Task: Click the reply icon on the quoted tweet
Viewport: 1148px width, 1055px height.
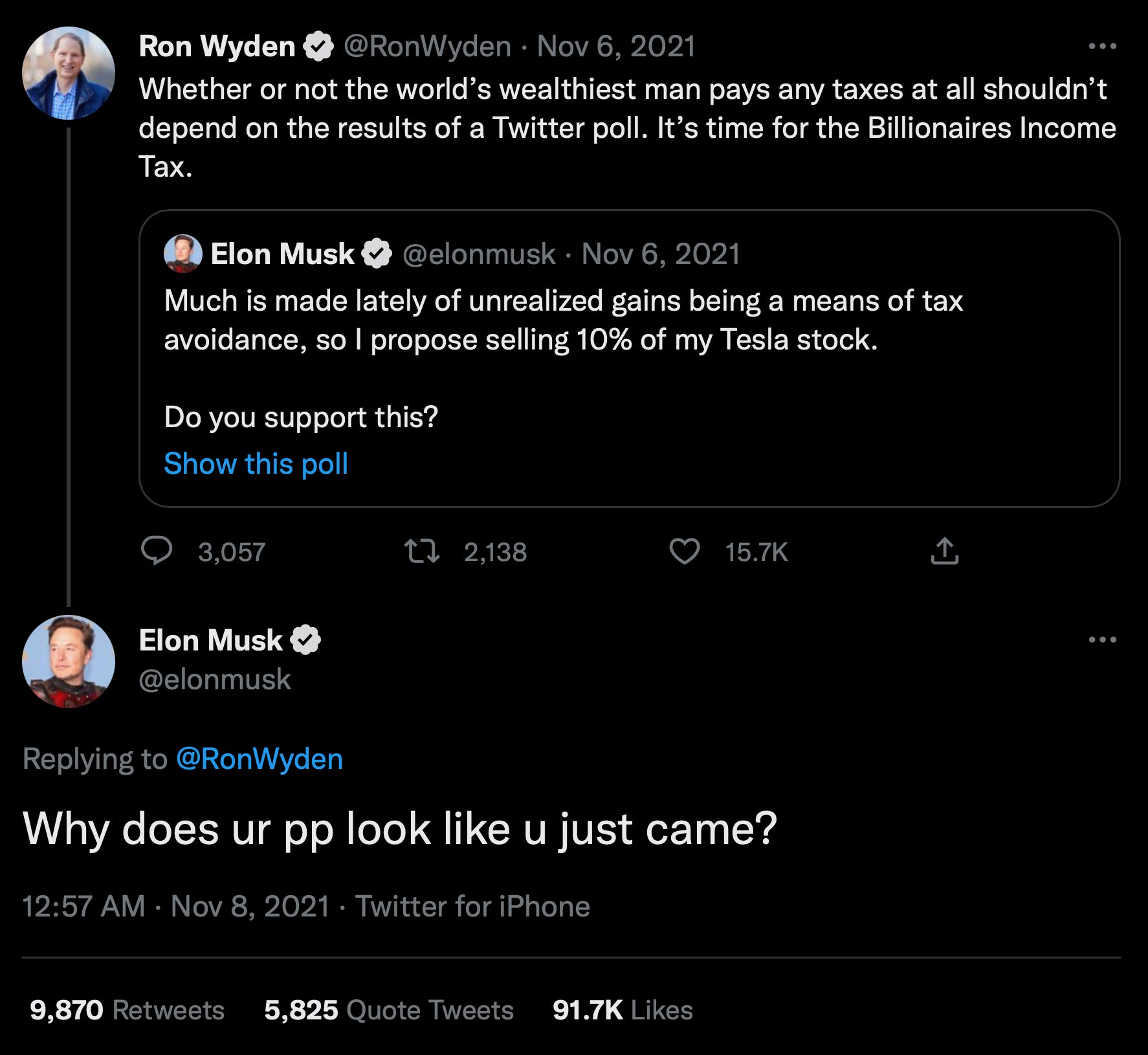Action: pos(159,551)
